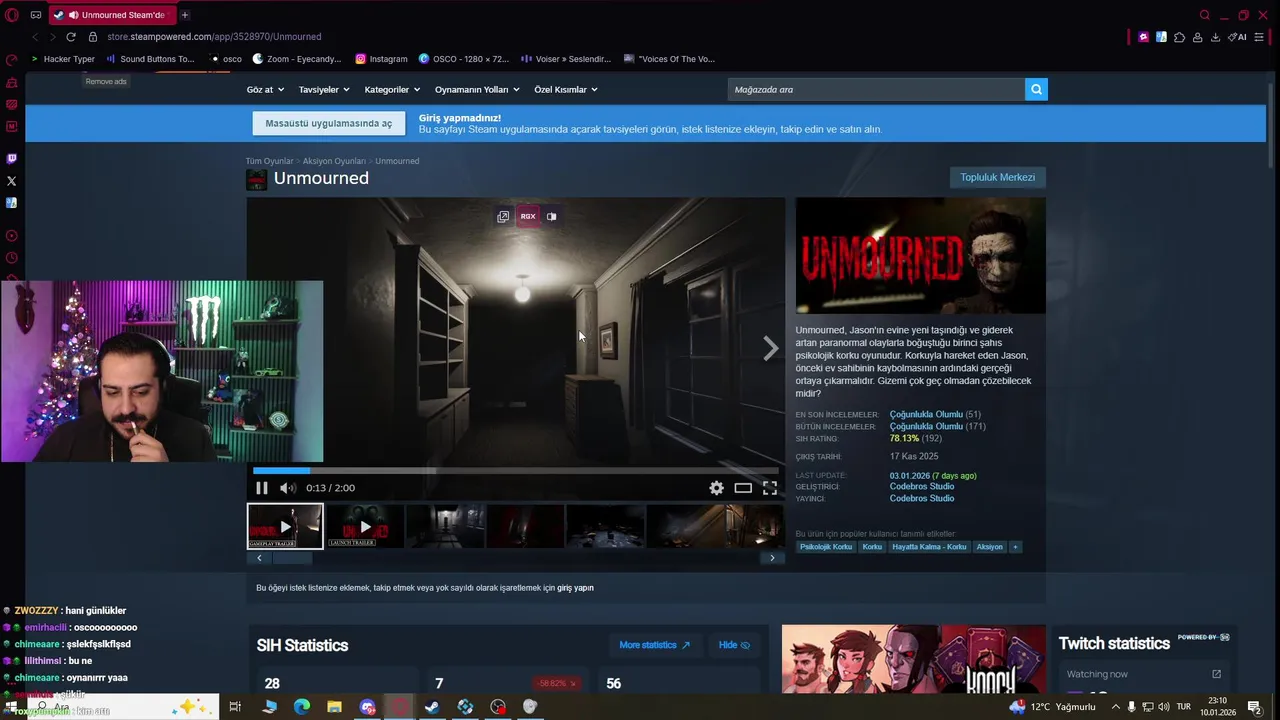Open browser account profile icon
The height and width of the screenshot is (720, 1280).
pos(1197,37)
